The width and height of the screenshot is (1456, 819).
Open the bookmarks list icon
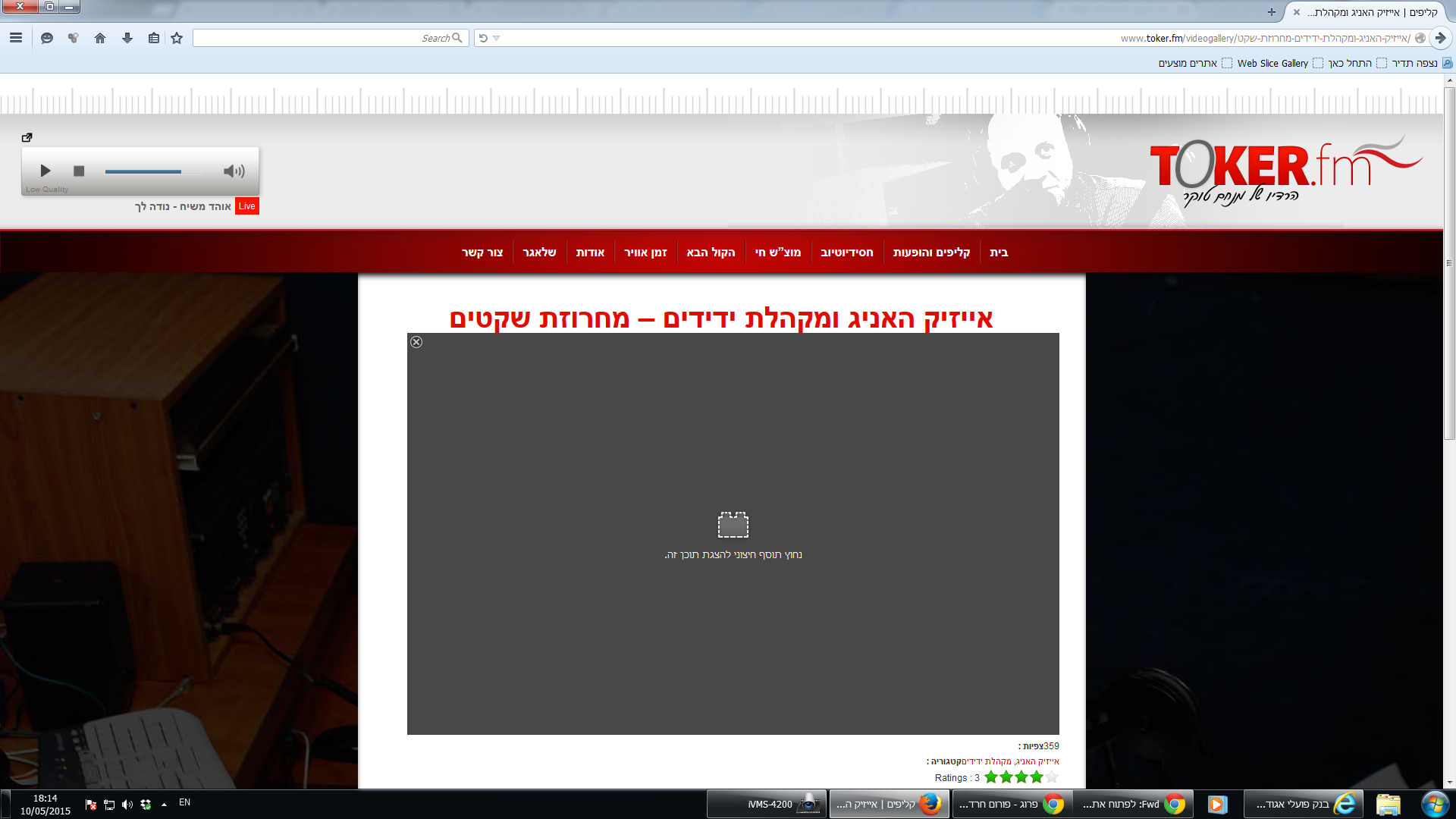pos(154,38)
